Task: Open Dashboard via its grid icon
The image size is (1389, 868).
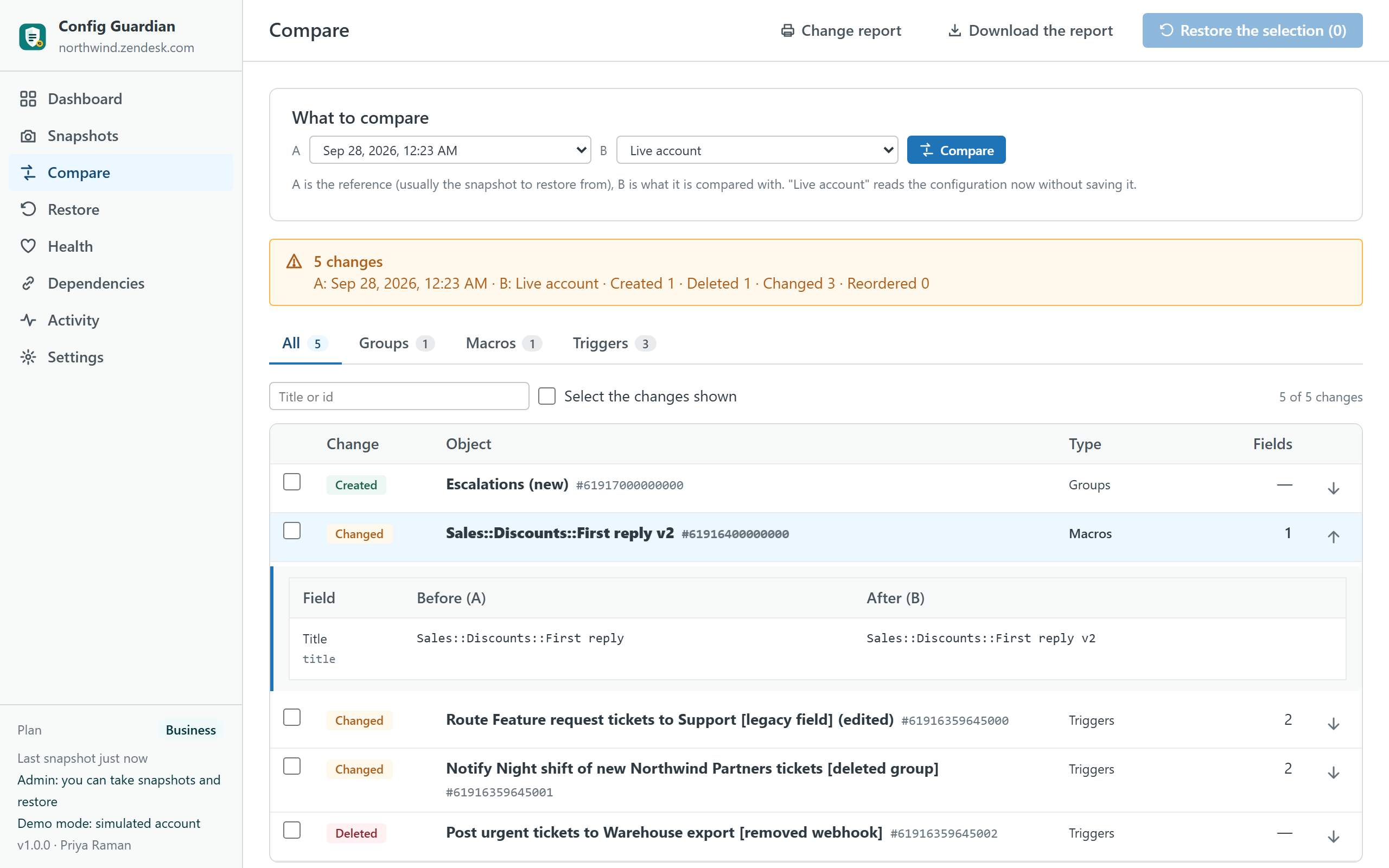Action: 28,99
